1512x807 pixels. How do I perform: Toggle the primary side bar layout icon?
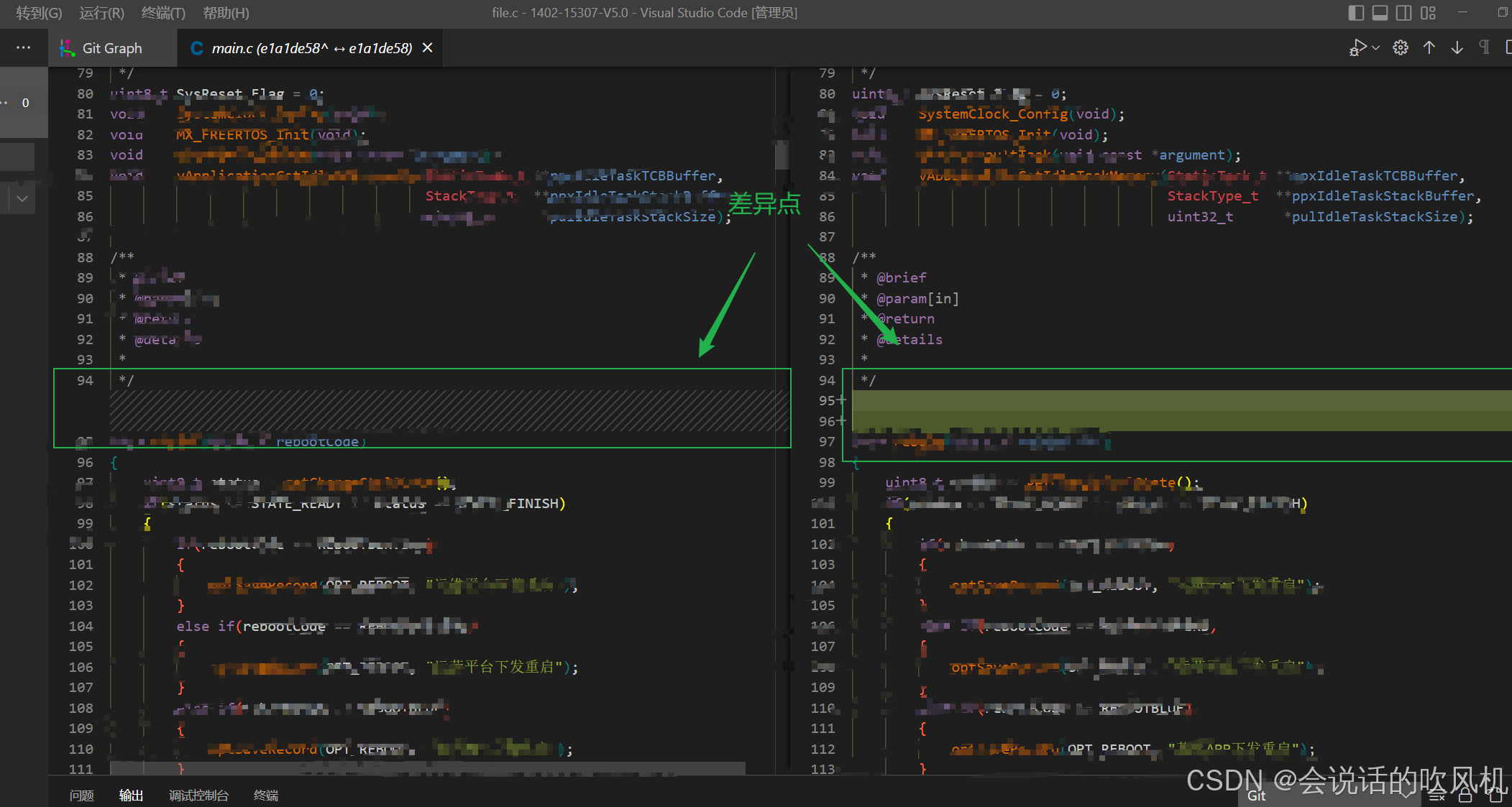1356,13
